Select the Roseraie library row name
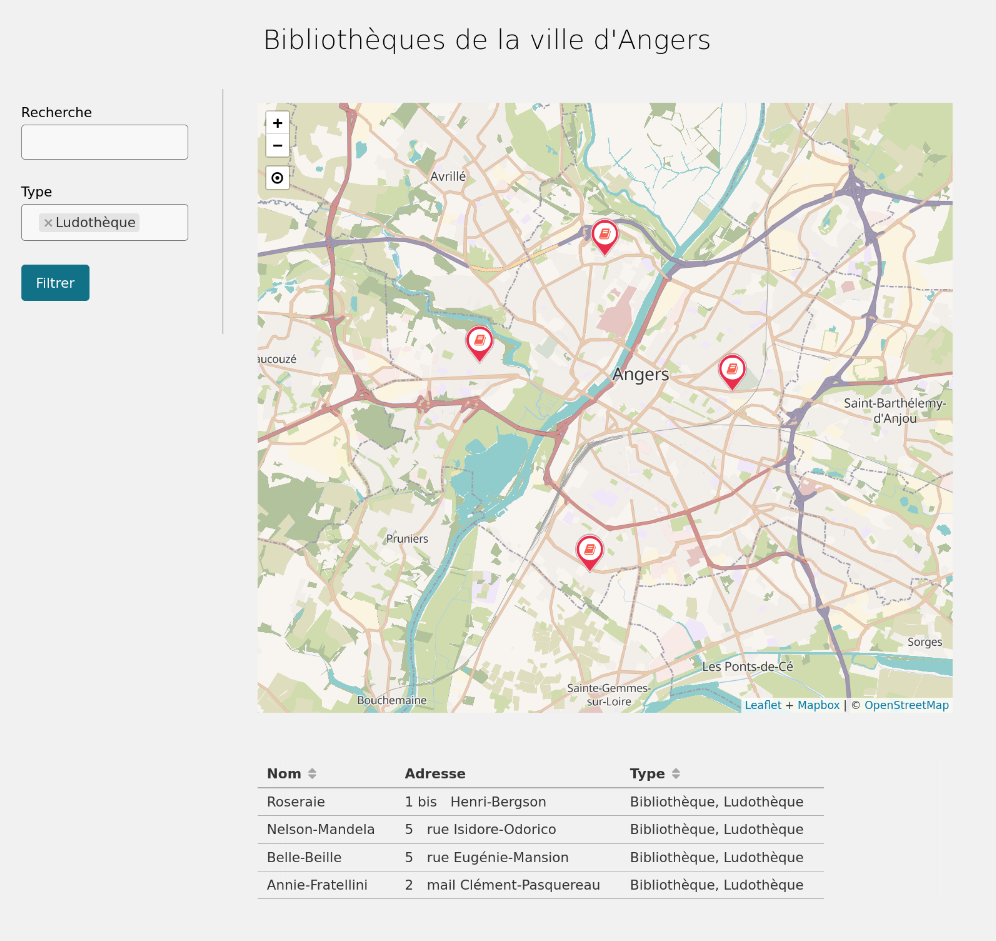The height and width of the screenshot is (941, 996). 296,802
